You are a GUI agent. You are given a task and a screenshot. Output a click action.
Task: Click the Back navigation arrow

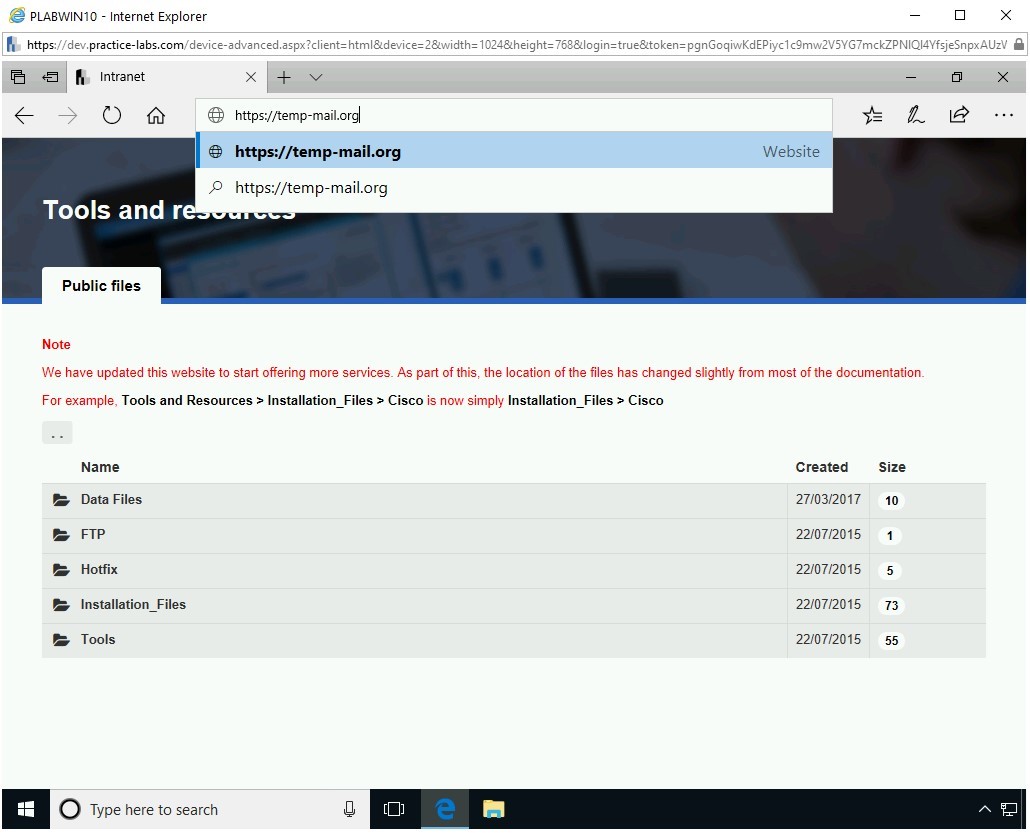coord(24,115)
